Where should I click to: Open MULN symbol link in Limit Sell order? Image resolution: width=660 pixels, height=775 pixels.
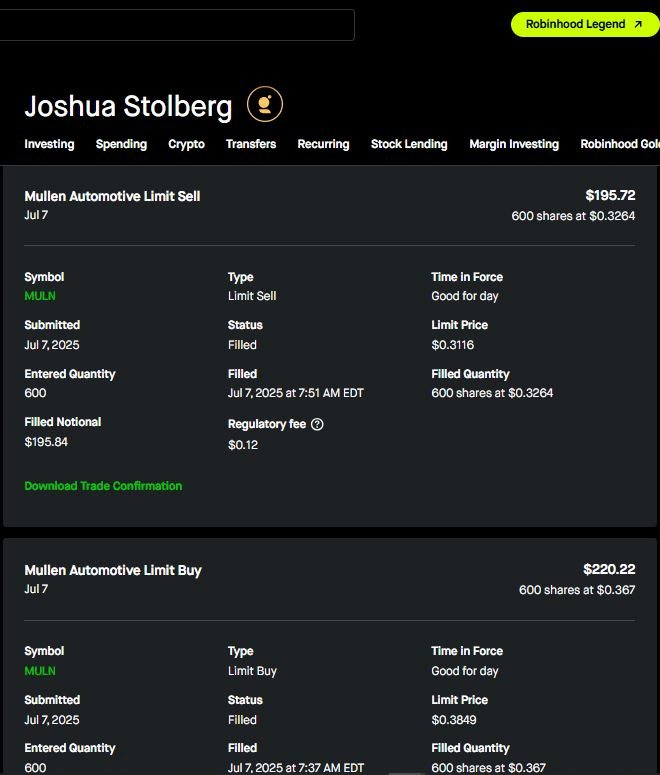[40, 296]
